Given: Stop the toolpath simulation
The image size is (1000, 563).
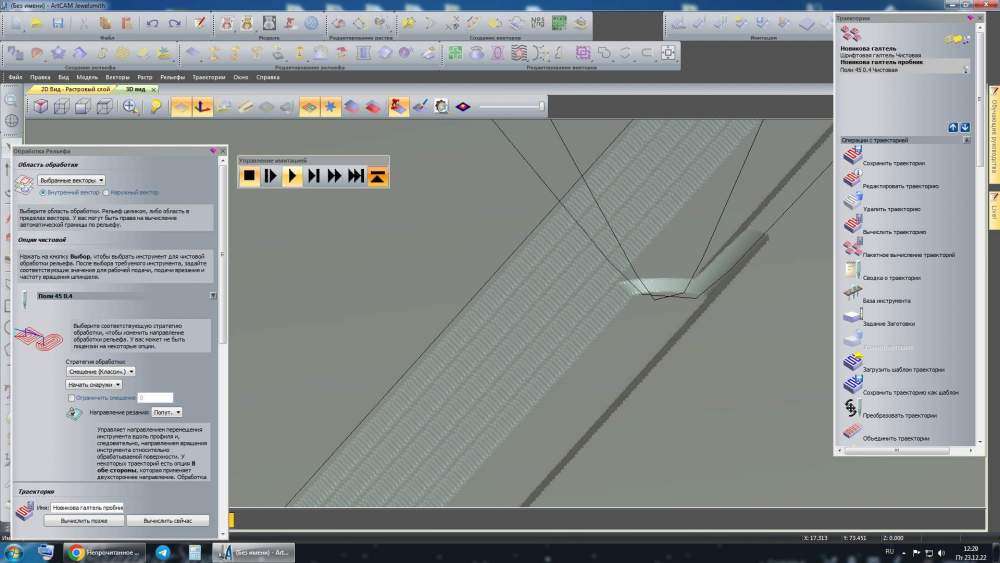Looking at the screenshot, I should pyautogui.click(x=249, y=176).
